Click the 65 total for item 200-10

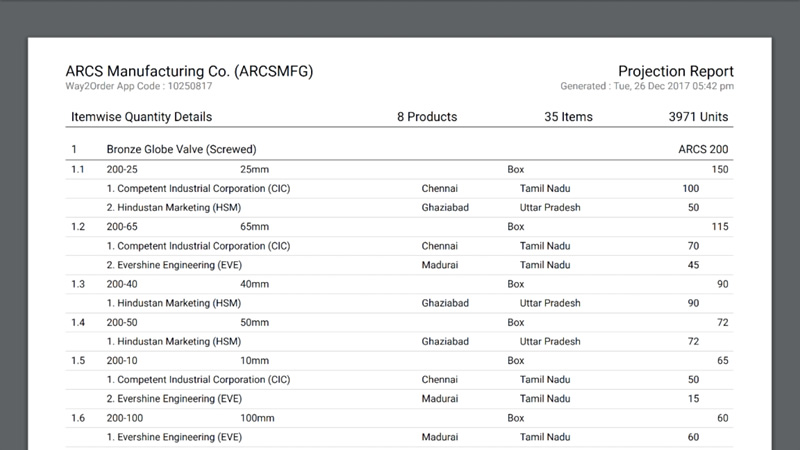722,361
